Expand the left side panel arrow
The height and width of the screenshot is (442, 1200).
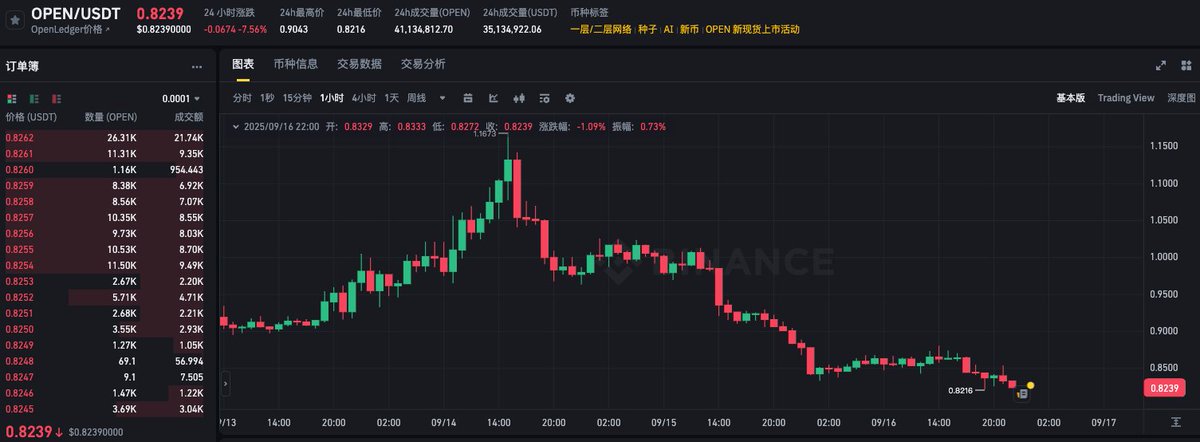point(225,383)
